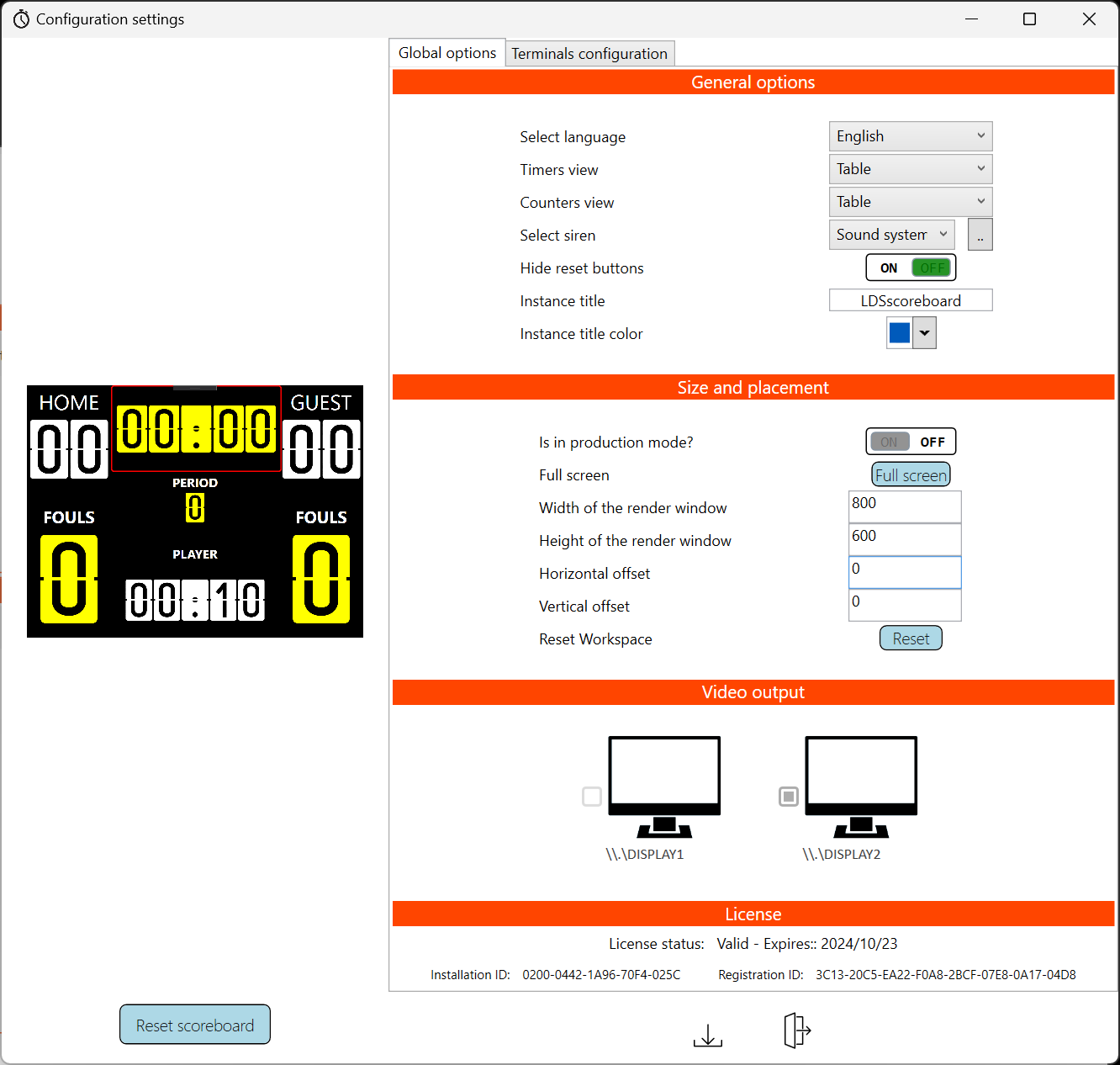Reset the workspace using the Reset button
The image size is (1120, 1065).
pyautogui.click(x=911, y=638)
